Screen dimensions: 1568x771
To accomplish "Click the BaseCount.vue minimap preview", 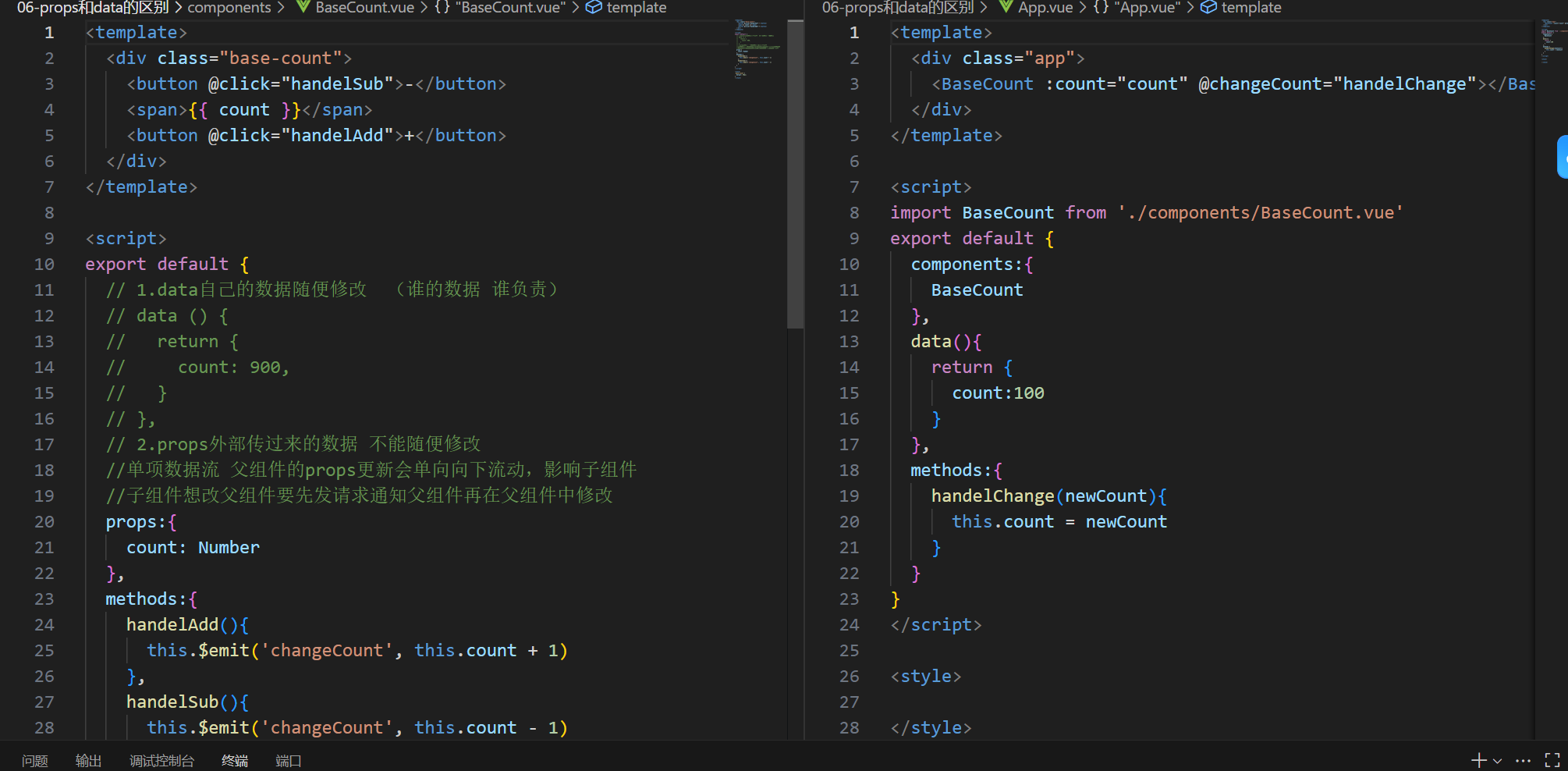I will [x=757, y=48].
